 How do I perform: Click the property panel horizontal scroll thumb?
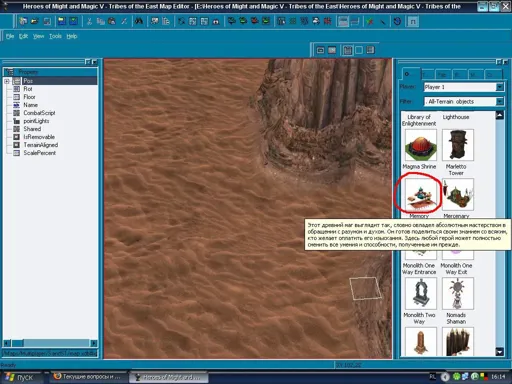[18, 343]
